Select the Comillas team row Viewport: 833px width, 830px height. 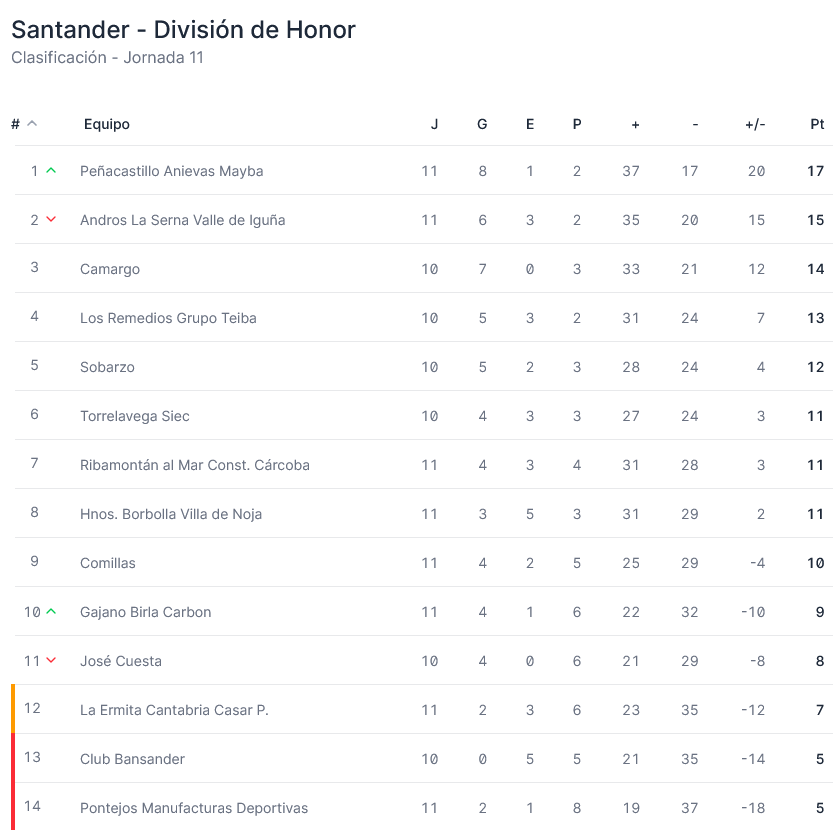423,562
